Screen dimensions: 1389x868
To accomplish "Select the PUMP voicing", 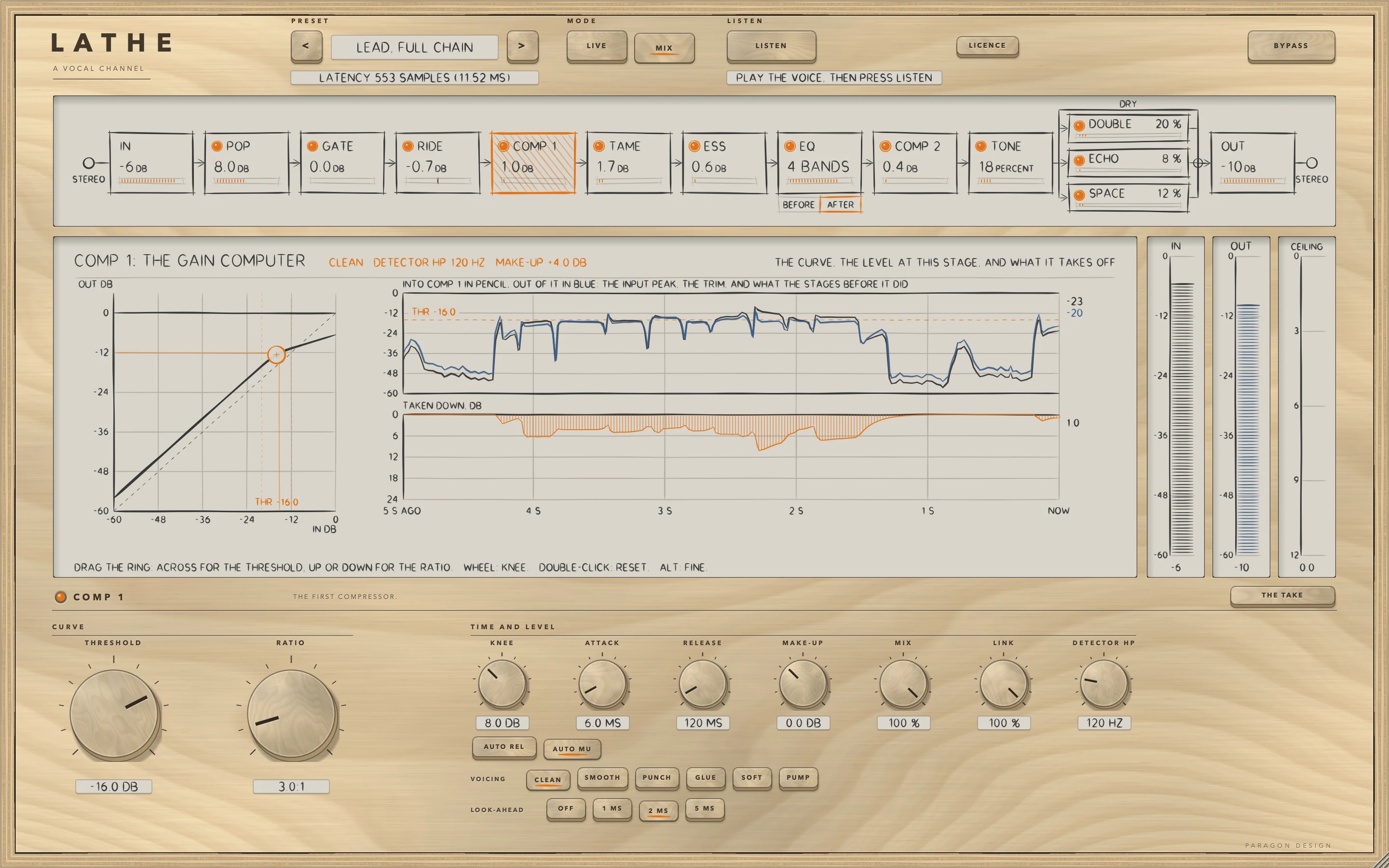I will click(x=798, y=778).
